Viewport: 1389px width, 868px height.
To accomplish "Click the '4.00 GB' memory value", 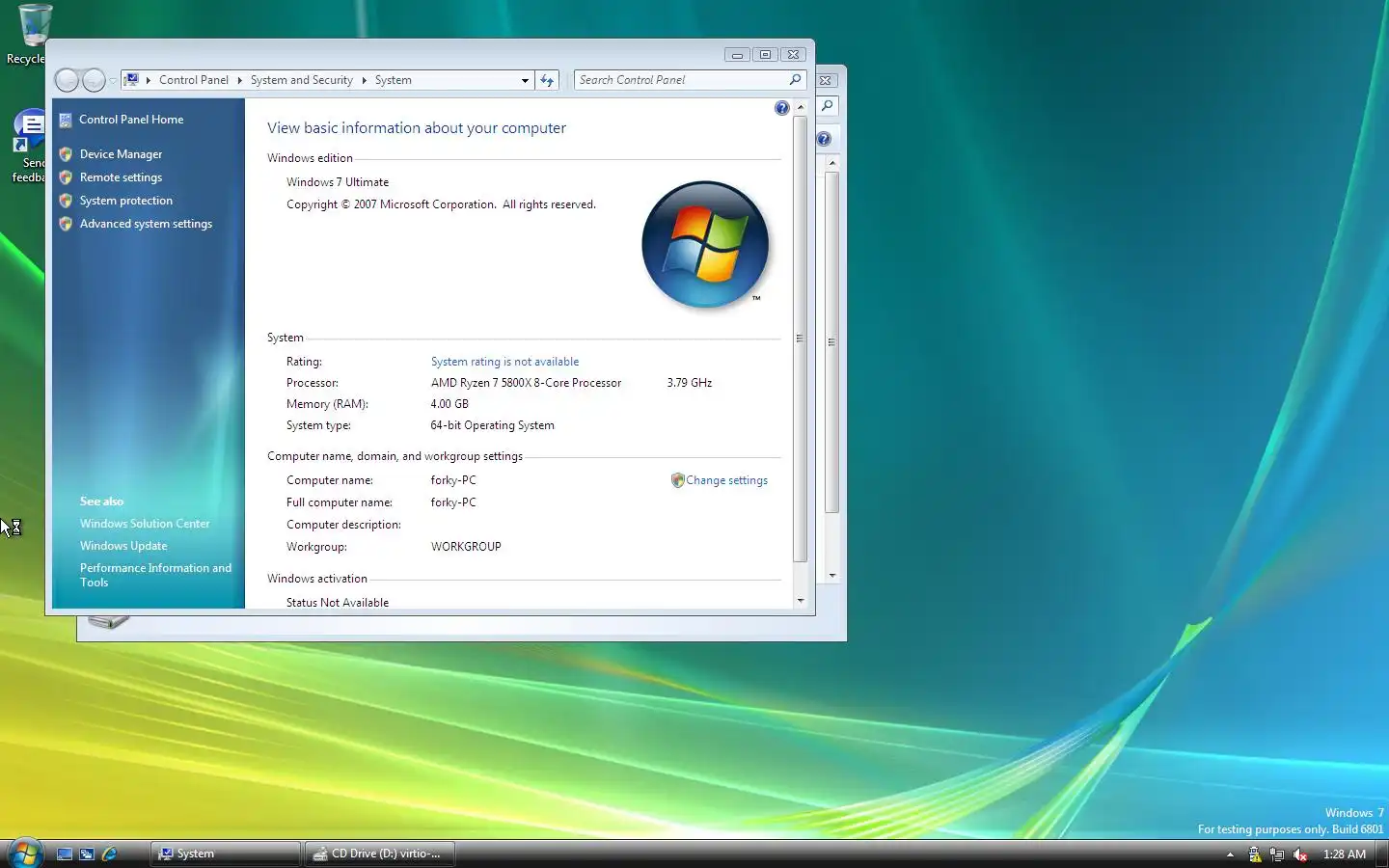I will pyautogui.click(x=449, y=404).
